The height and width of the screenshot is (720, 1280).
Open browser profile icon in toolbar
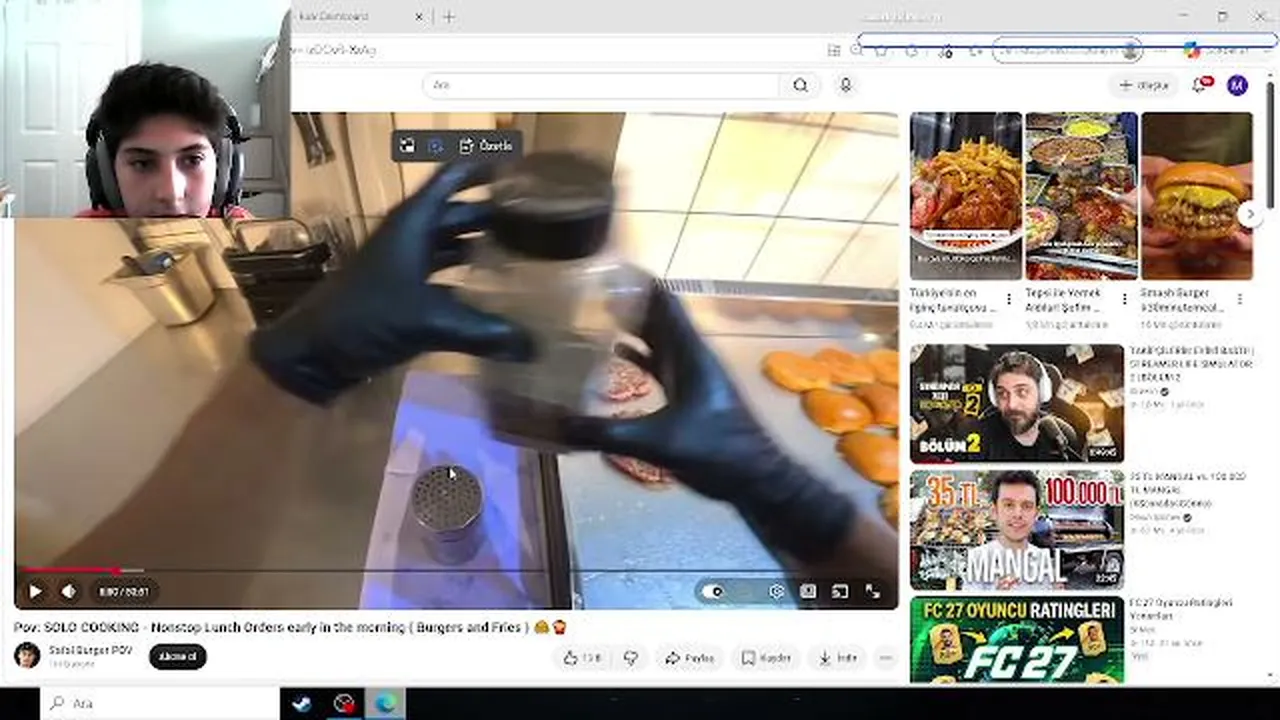pyautogui.click(x=1130, y=50)
